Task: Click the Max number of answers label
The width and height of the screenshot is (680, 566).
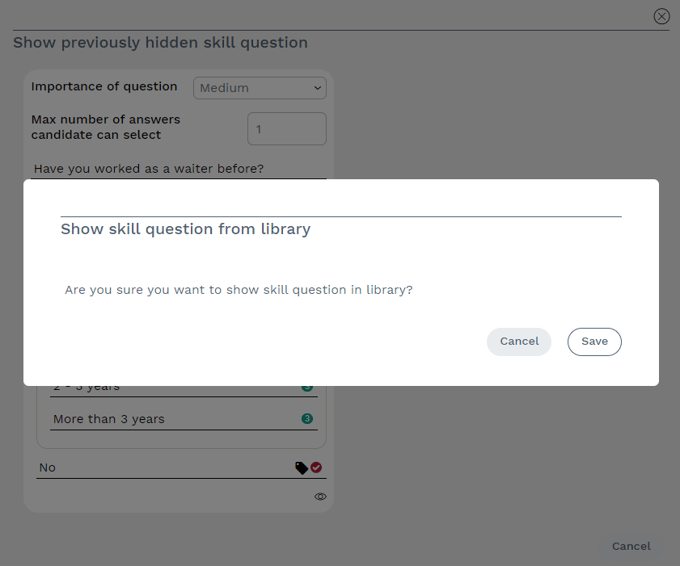Action: coord(106,127)
